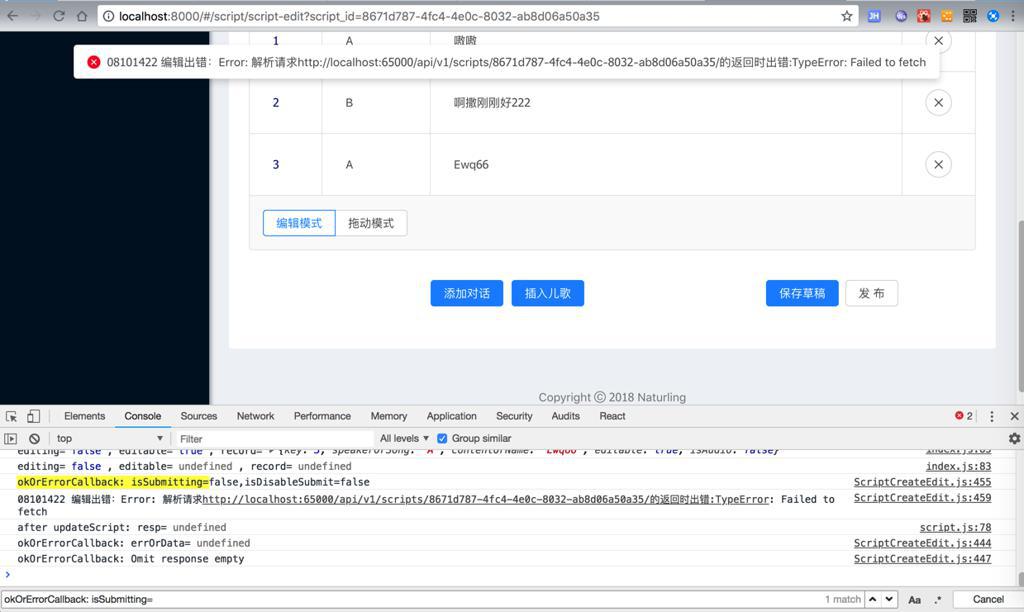Open console settings gear
The height and width of the screenshot is (612, 1024).
pyautogui.click(x=1014, y=438)
